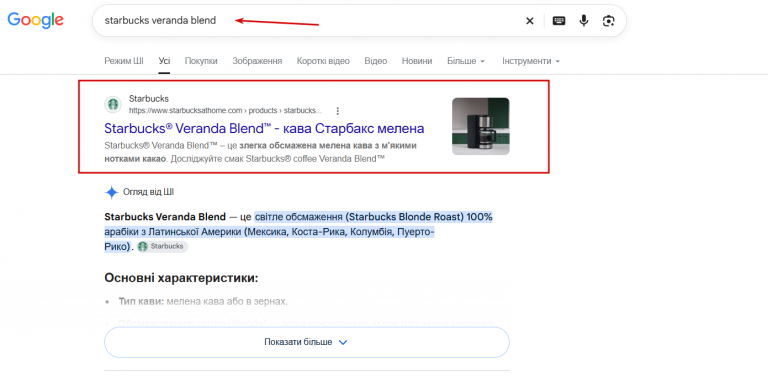Click the starbucksathome.com URL breadcrumb
Screen dimensions: 768x382
(225, 111)
